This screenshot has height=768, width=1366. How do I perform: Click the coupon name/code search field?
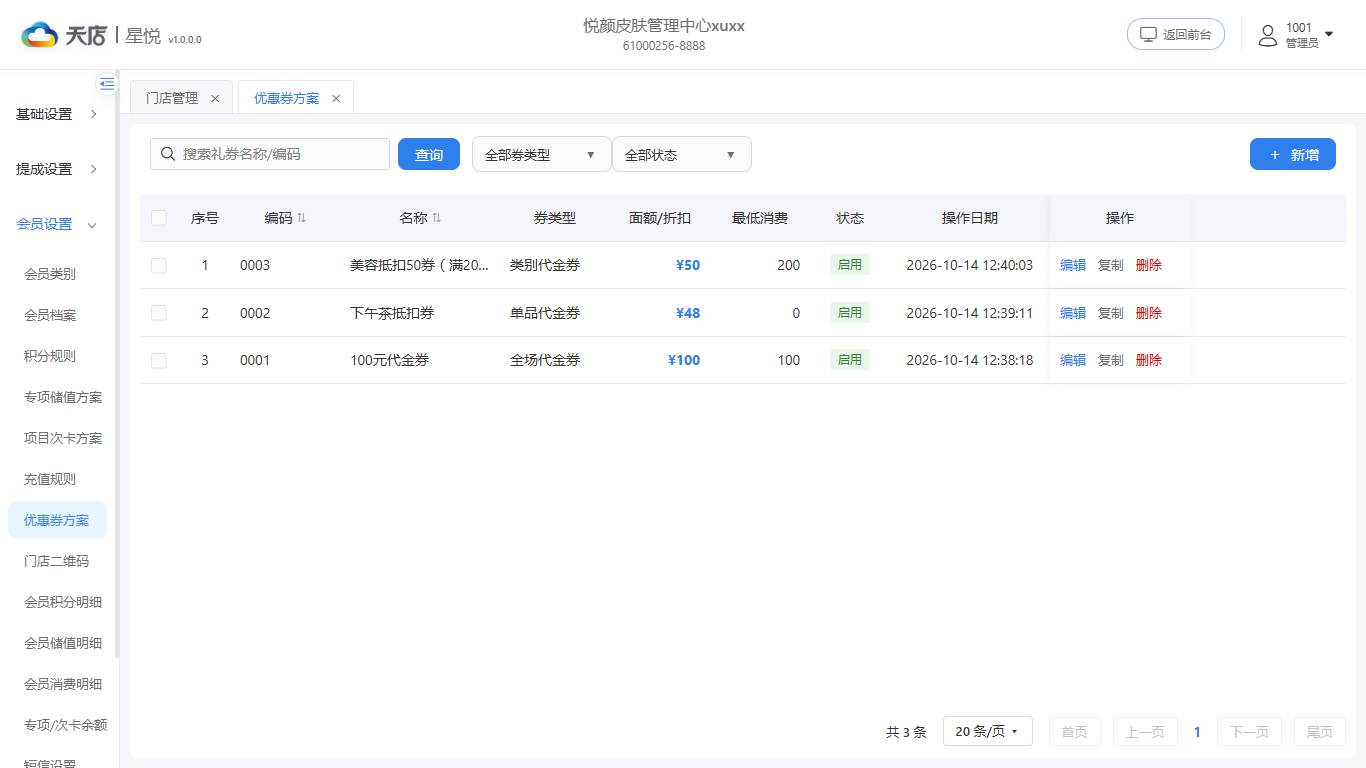(270, 154)
